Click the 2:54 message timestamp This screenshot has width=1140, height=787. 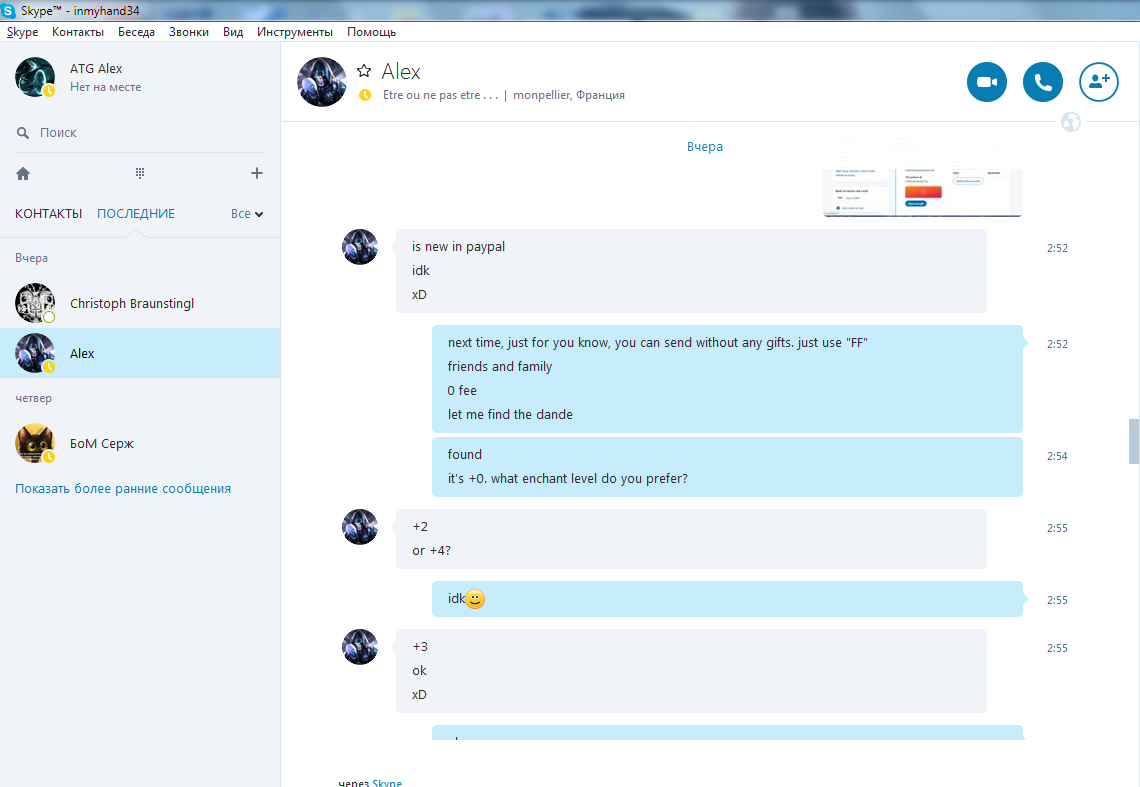pos(1057,456)
